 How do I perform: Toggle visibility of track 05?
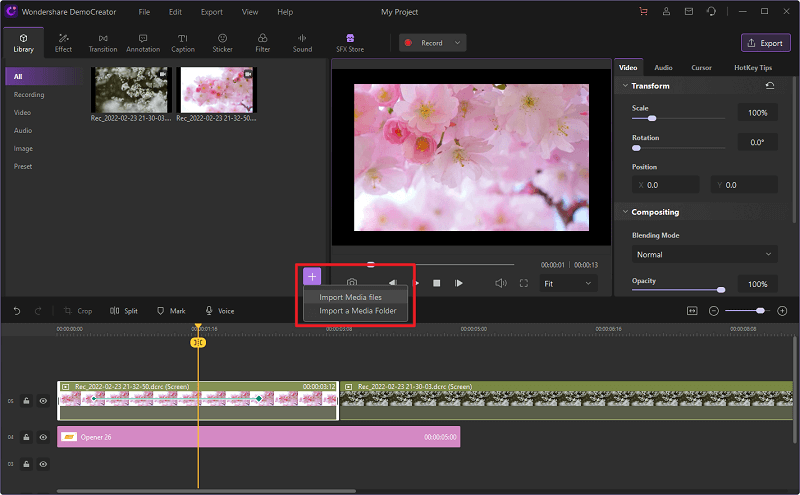coord(43,401)
